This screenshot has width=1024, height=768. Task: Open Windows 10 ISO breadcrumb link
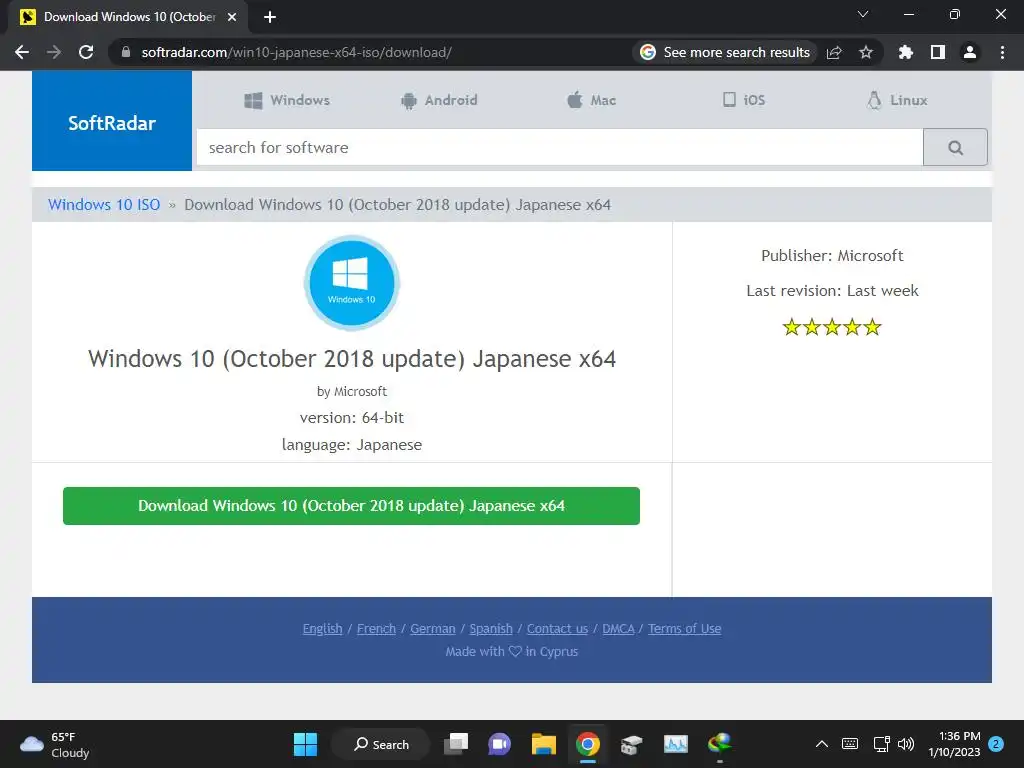point(104,204)
